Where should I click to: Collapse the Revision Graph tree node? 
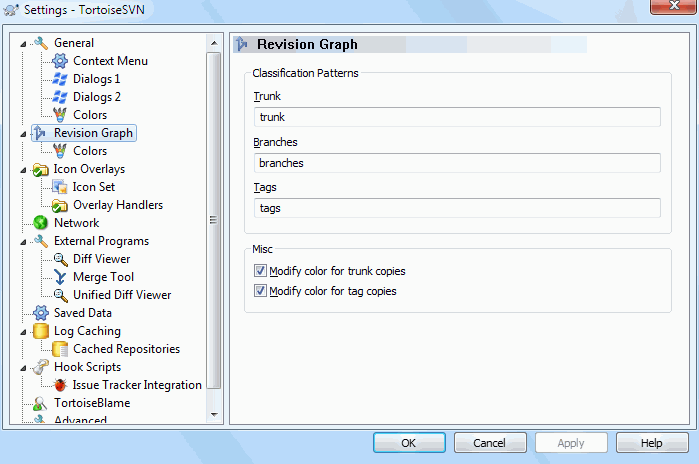pos(23,134)
